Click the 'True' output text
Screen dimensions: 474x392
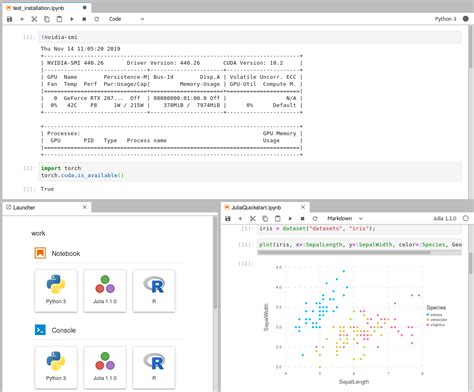47,189
